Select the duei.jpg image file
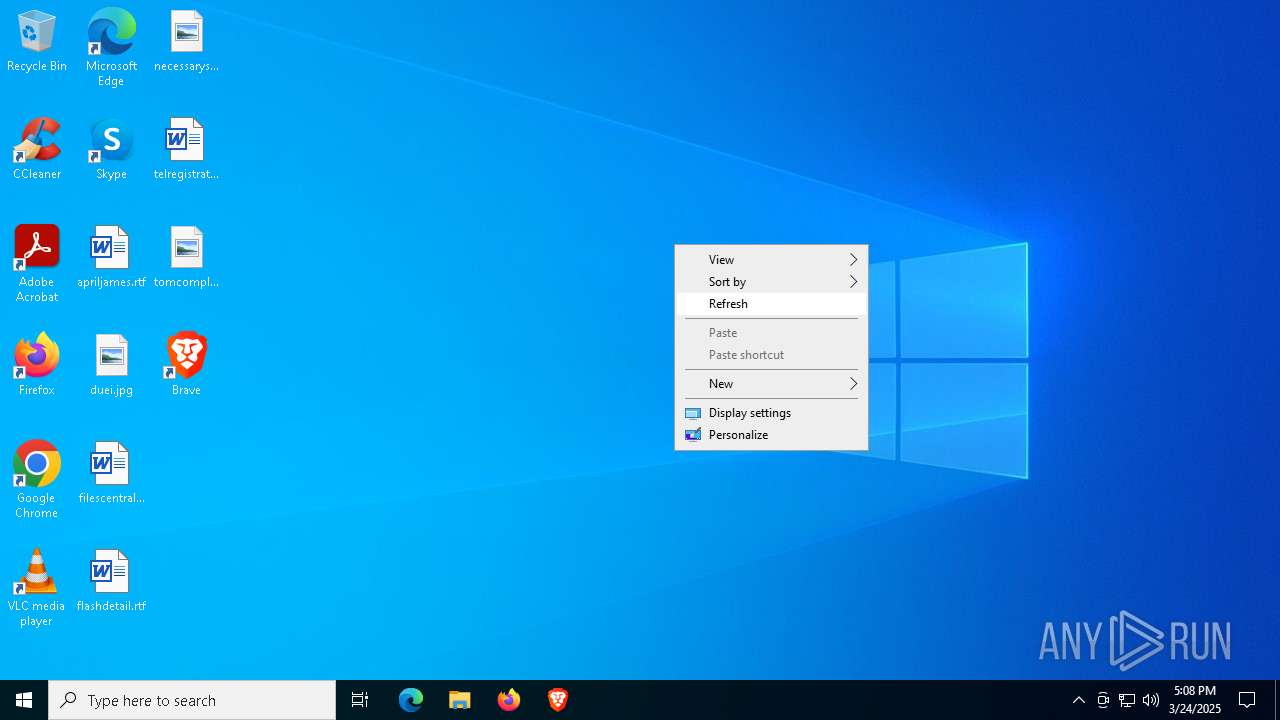The height and width of the screenshot is (720, 1280). pos(111,366)
